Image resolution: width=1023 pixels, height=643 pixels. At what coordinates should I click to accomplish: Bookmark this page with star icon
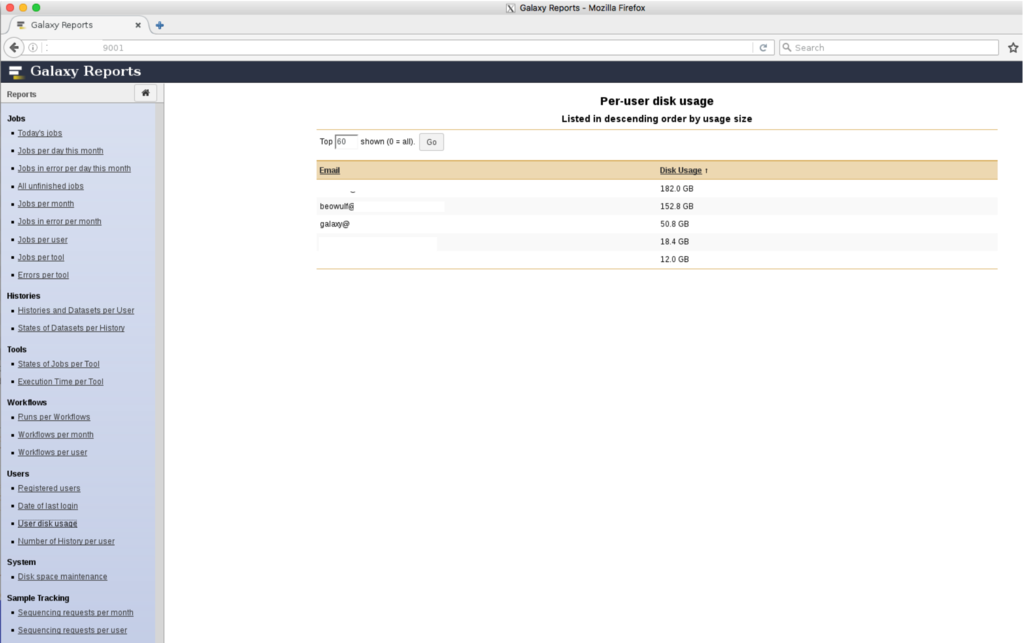pos(1013,48)
